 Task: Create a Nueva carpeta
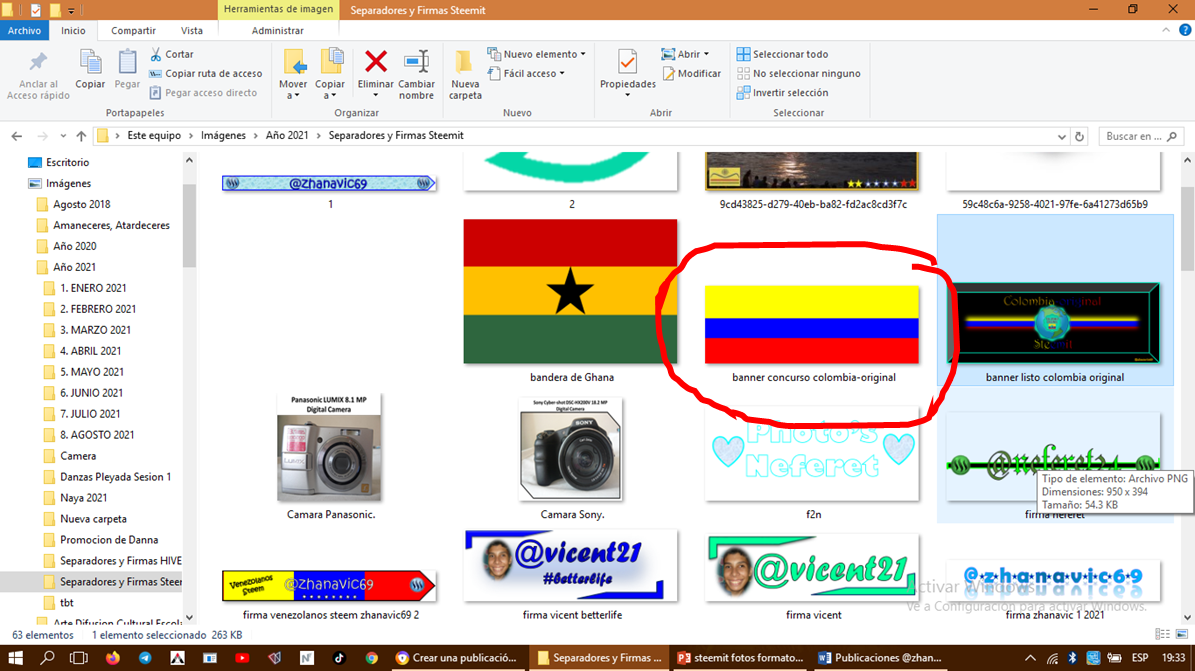click(x=465, y=74)
